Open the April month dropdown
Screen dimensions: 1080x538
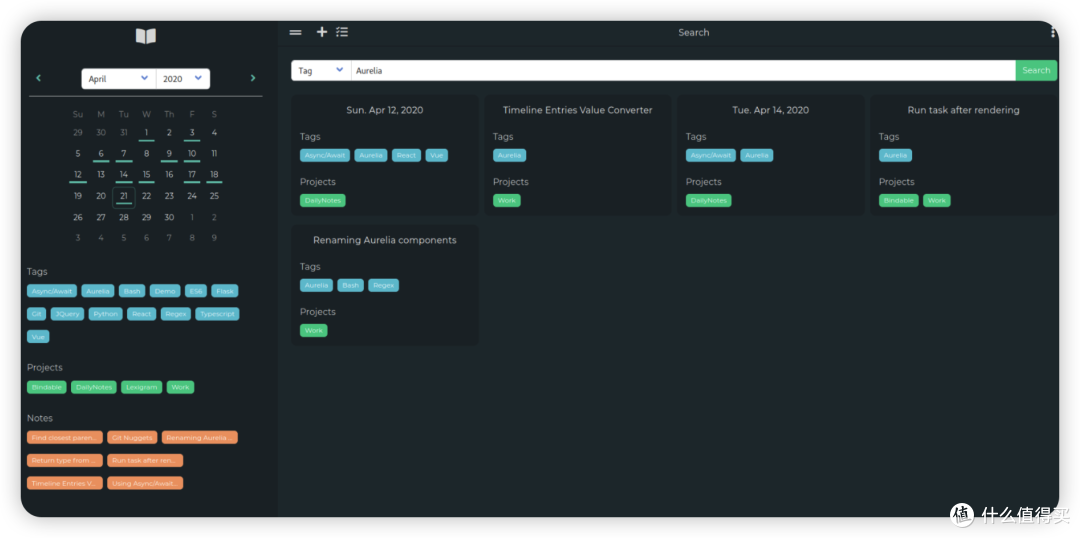click(118, 79)
